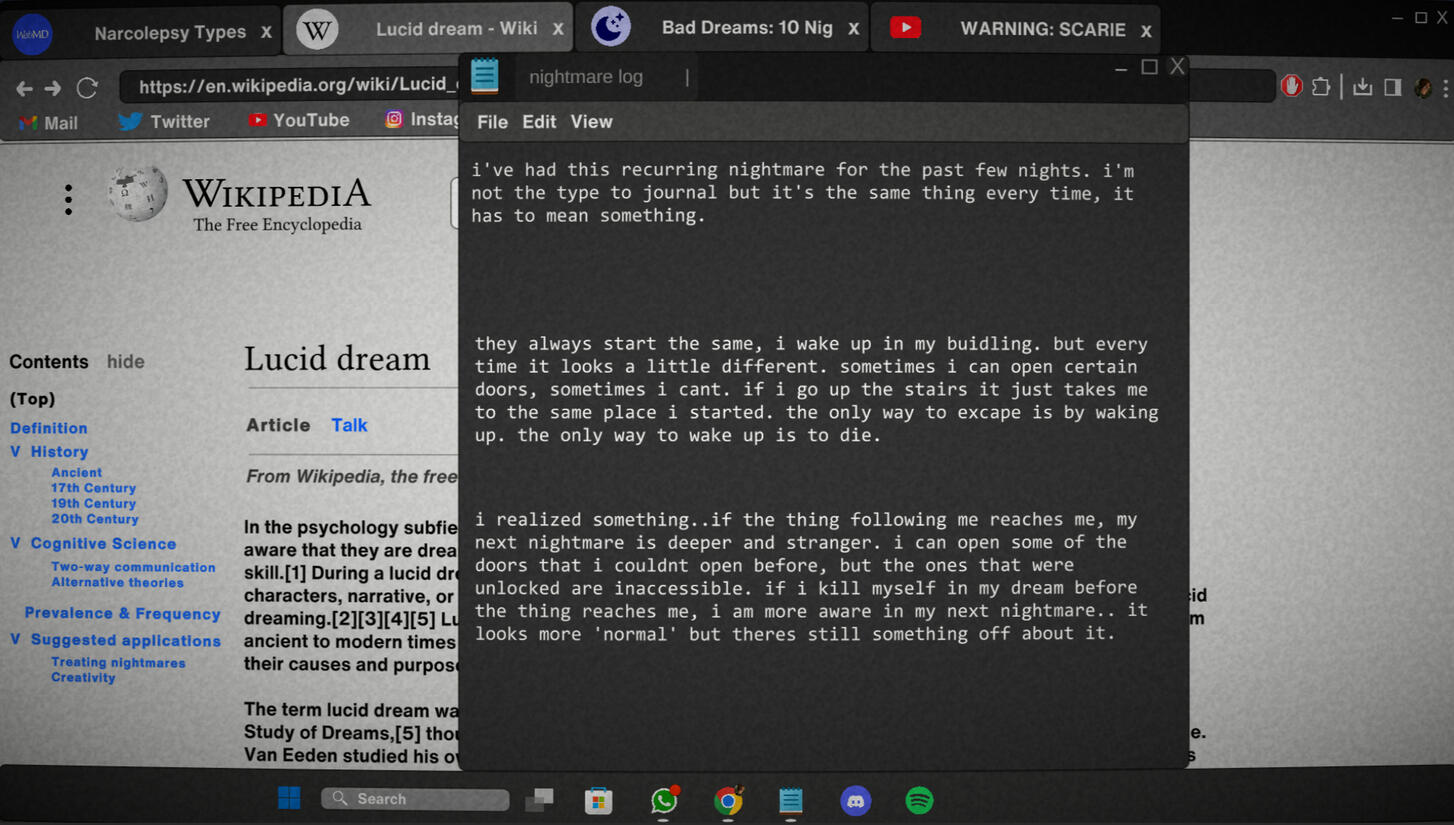Screen dimensions: 1454x825
Task: Click the browser reload icon
Action: pyautogui.click(x=87, y=88)
